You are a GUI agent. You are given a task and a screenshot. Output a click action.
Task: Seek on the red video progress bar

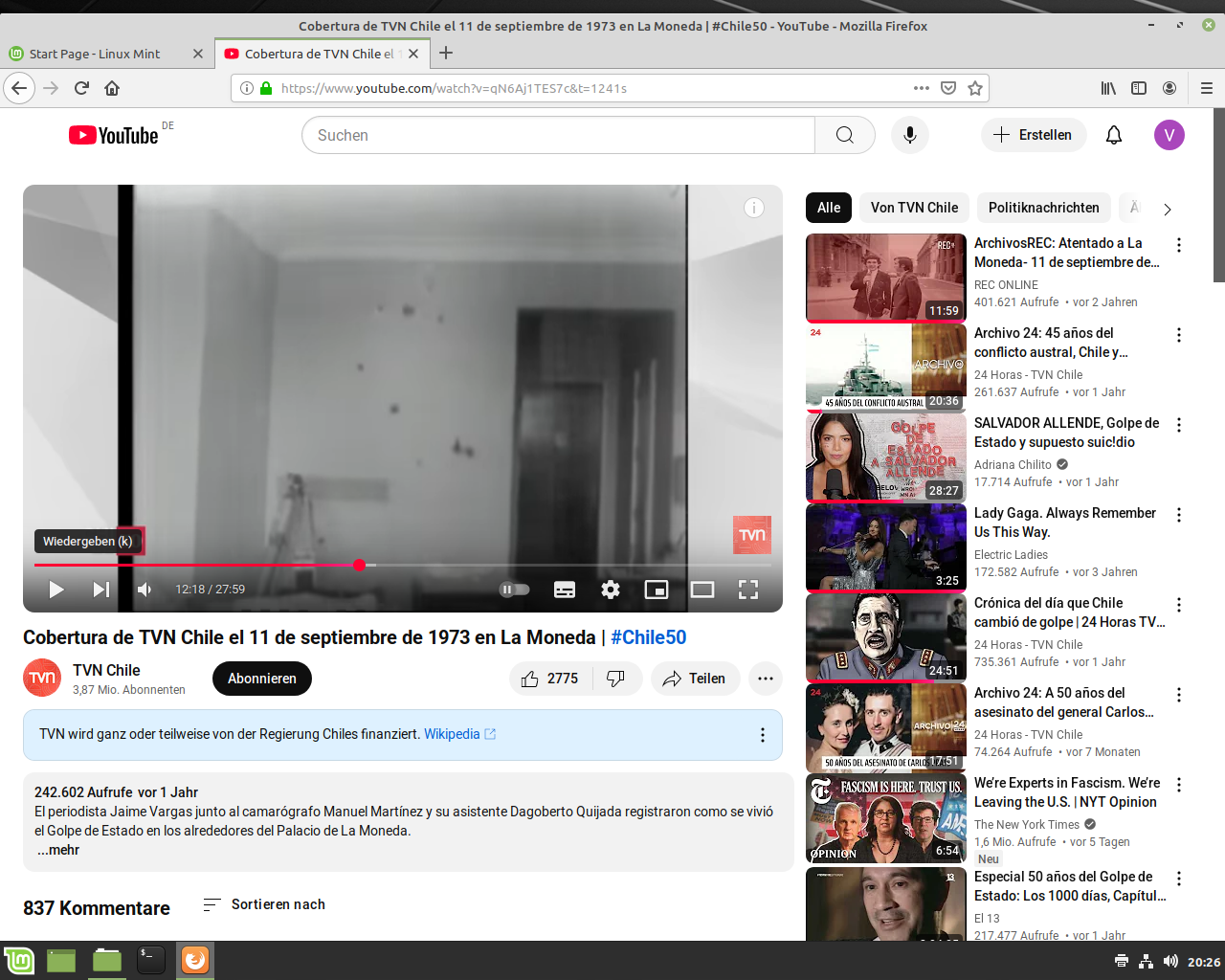click(x=403, y=565)
